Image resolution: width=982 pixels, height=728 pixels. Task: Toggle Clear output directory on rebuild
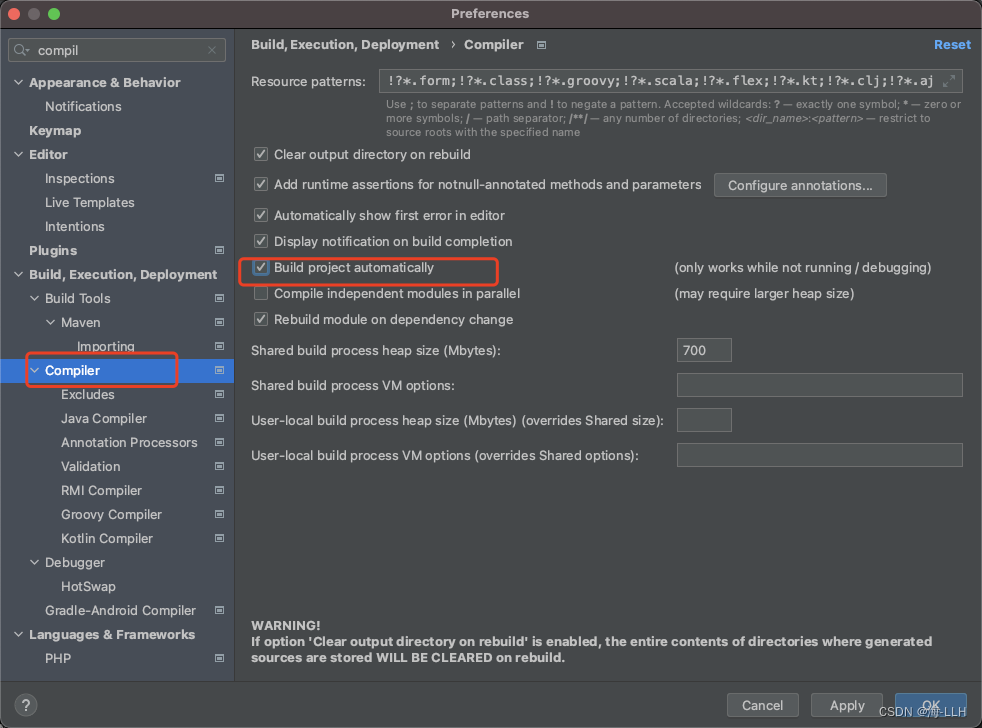(x=261, y=154)
